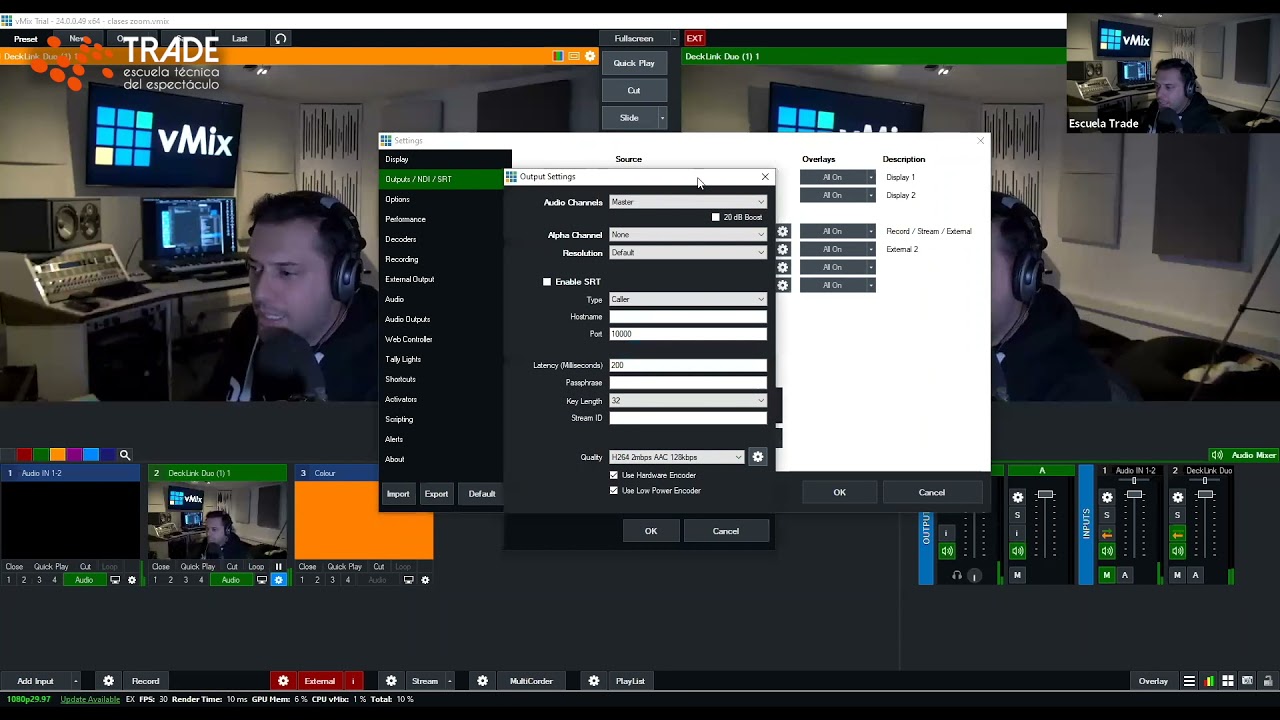Image resolution: width=1280 pixels, height=720 pixels.
Task: Open gear for Audio IN 1-2 mixer channel
Action: [x=1107, y=497]
